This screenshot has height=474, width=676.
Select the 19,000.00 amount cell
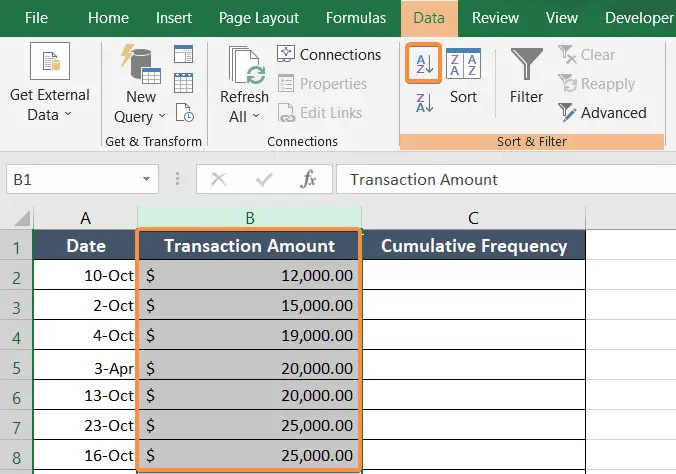coord(250,335)
